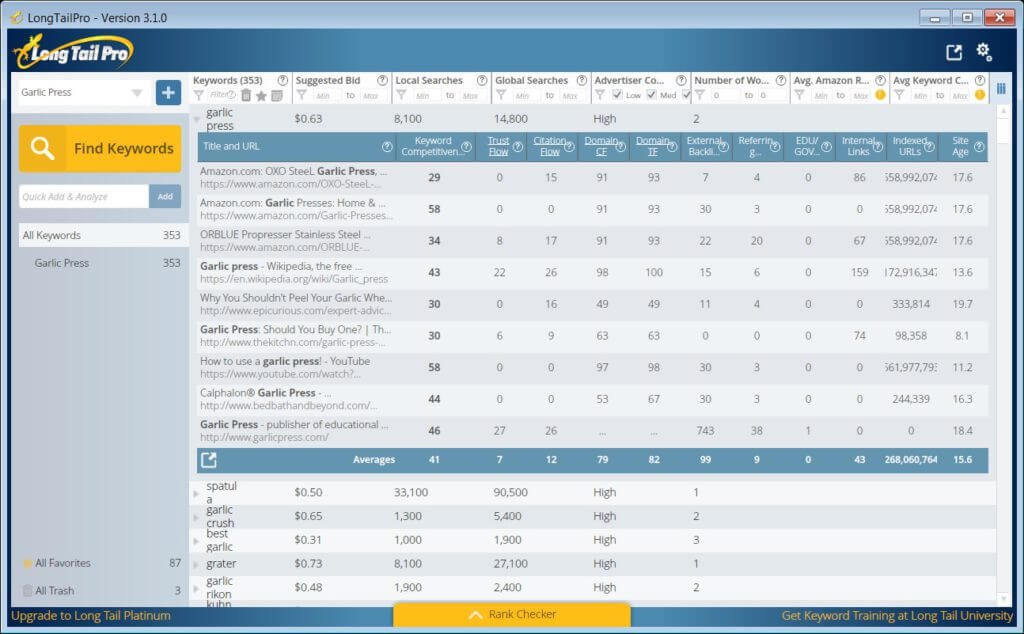Click the export icon in the Averages row

pos(208,460)
